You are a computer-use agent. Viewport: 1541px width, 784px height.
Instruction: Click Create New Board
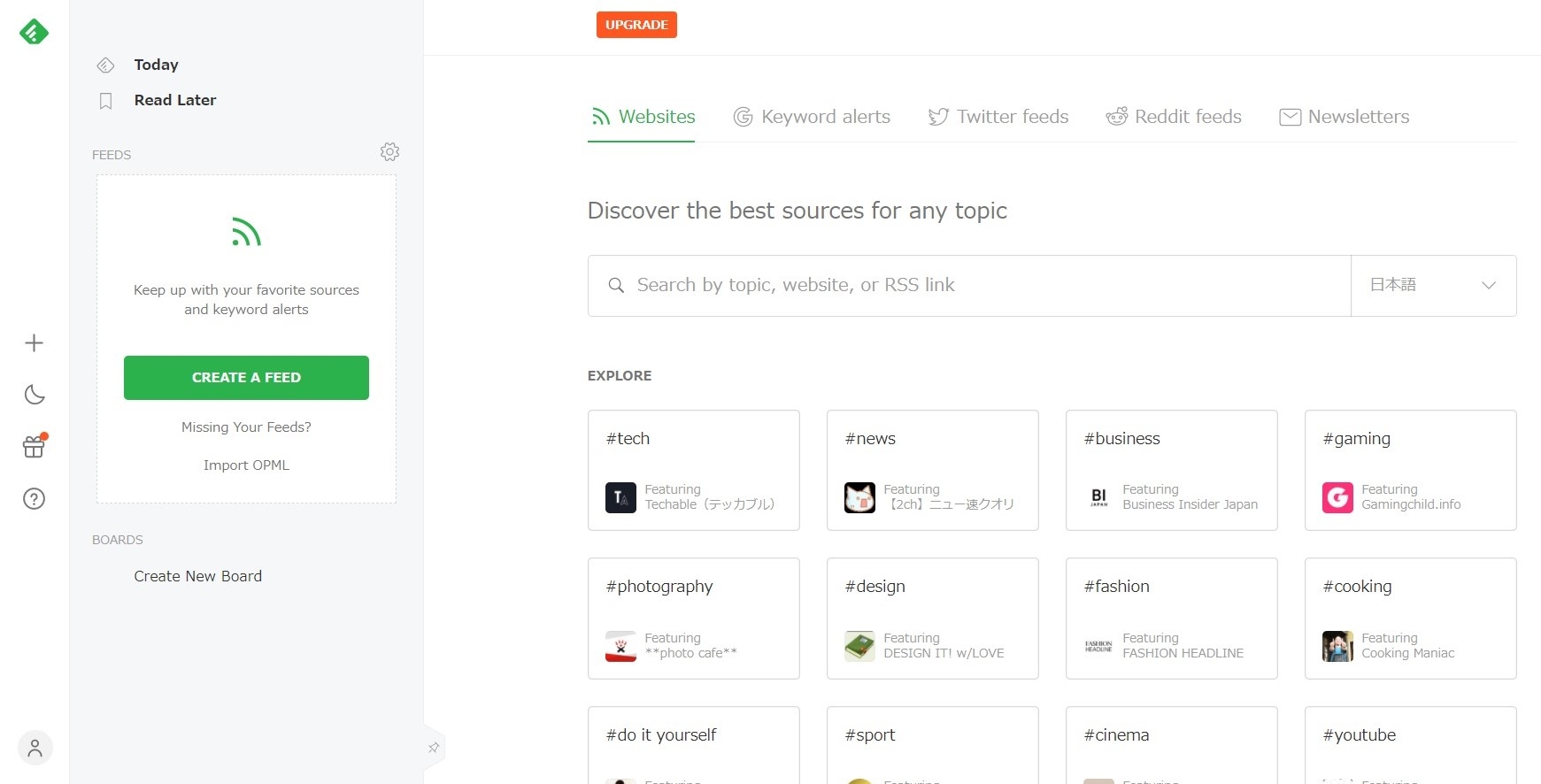click(x=197, y=576)
